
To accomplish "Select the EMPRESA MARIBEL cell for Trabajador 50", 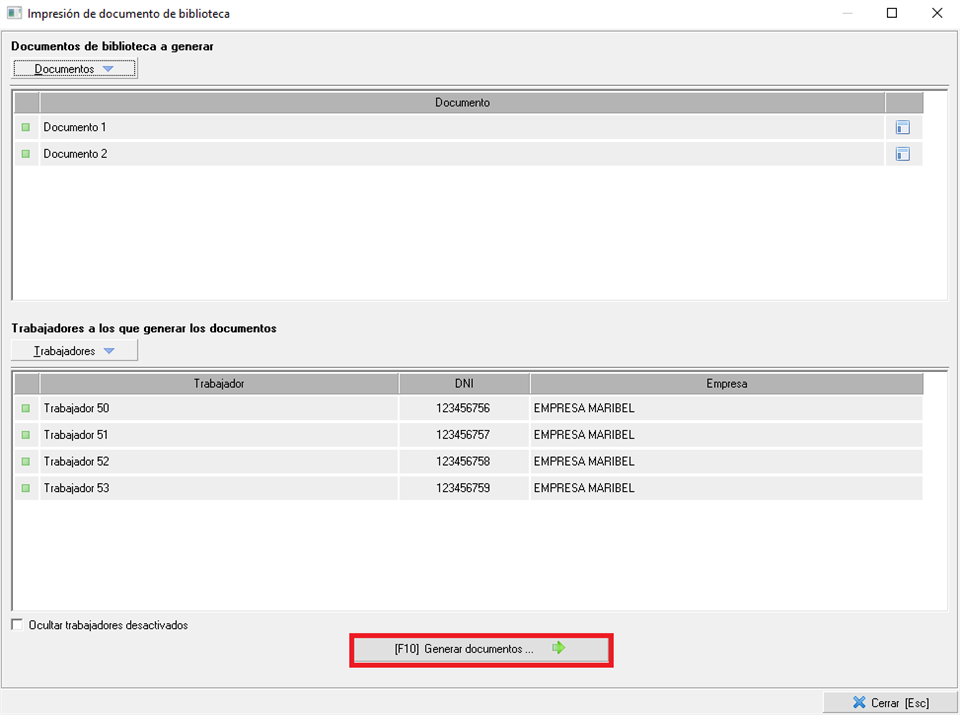I will (x=726, y=408).
